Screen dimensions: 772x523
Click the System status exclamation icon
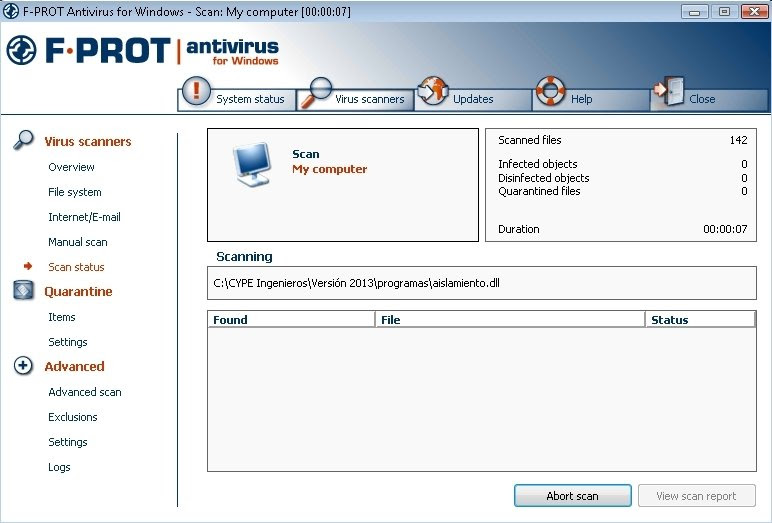click(x=196, y=91)
